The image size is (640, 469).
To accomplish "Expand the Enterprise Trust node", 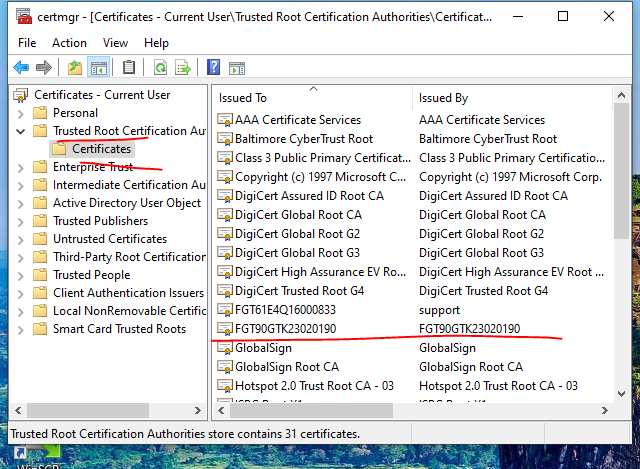I will pos(20,168).
